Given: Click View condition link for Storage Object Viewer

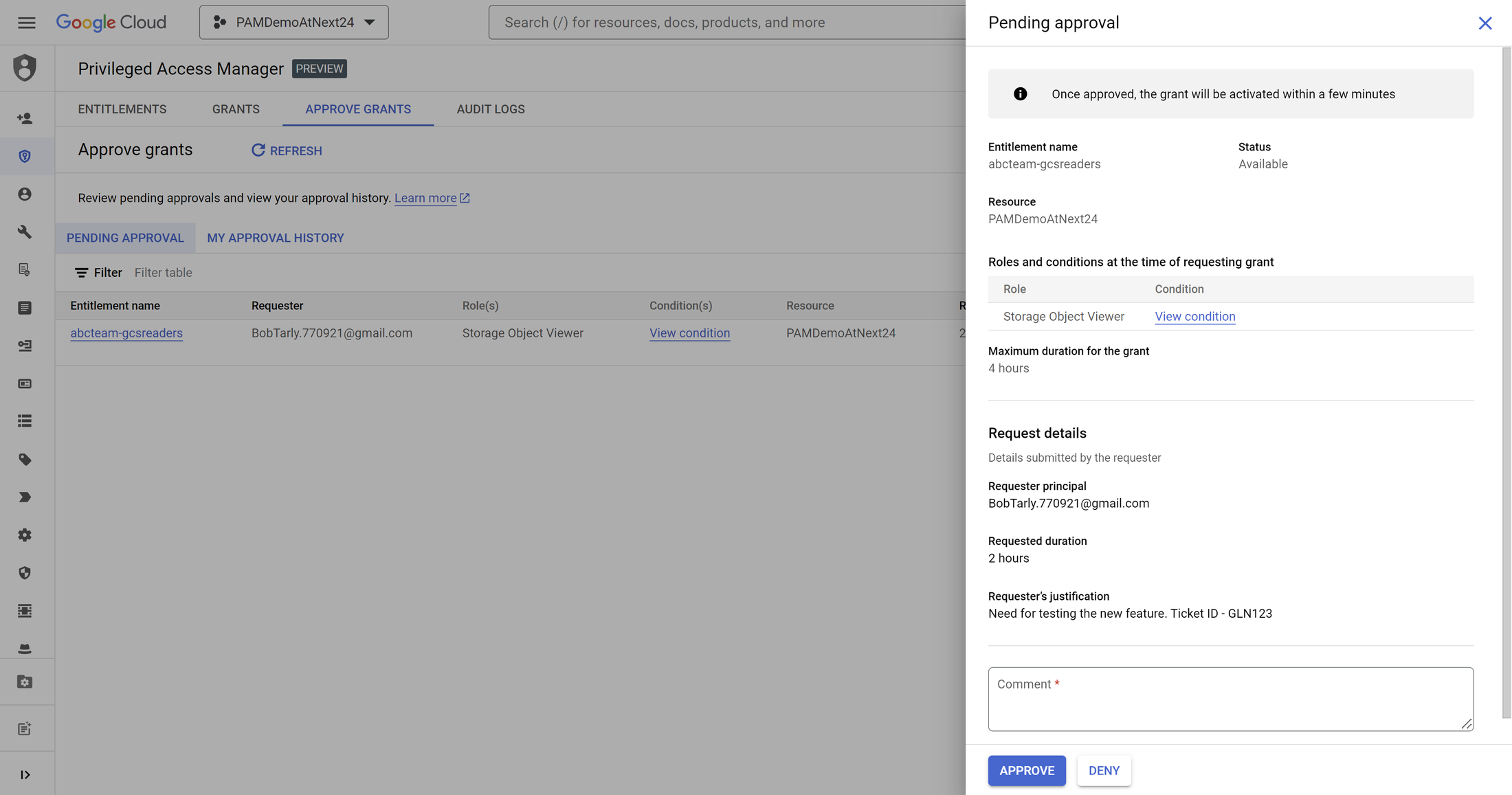Looking at the screenshot, I should (x=1194, y=316).
